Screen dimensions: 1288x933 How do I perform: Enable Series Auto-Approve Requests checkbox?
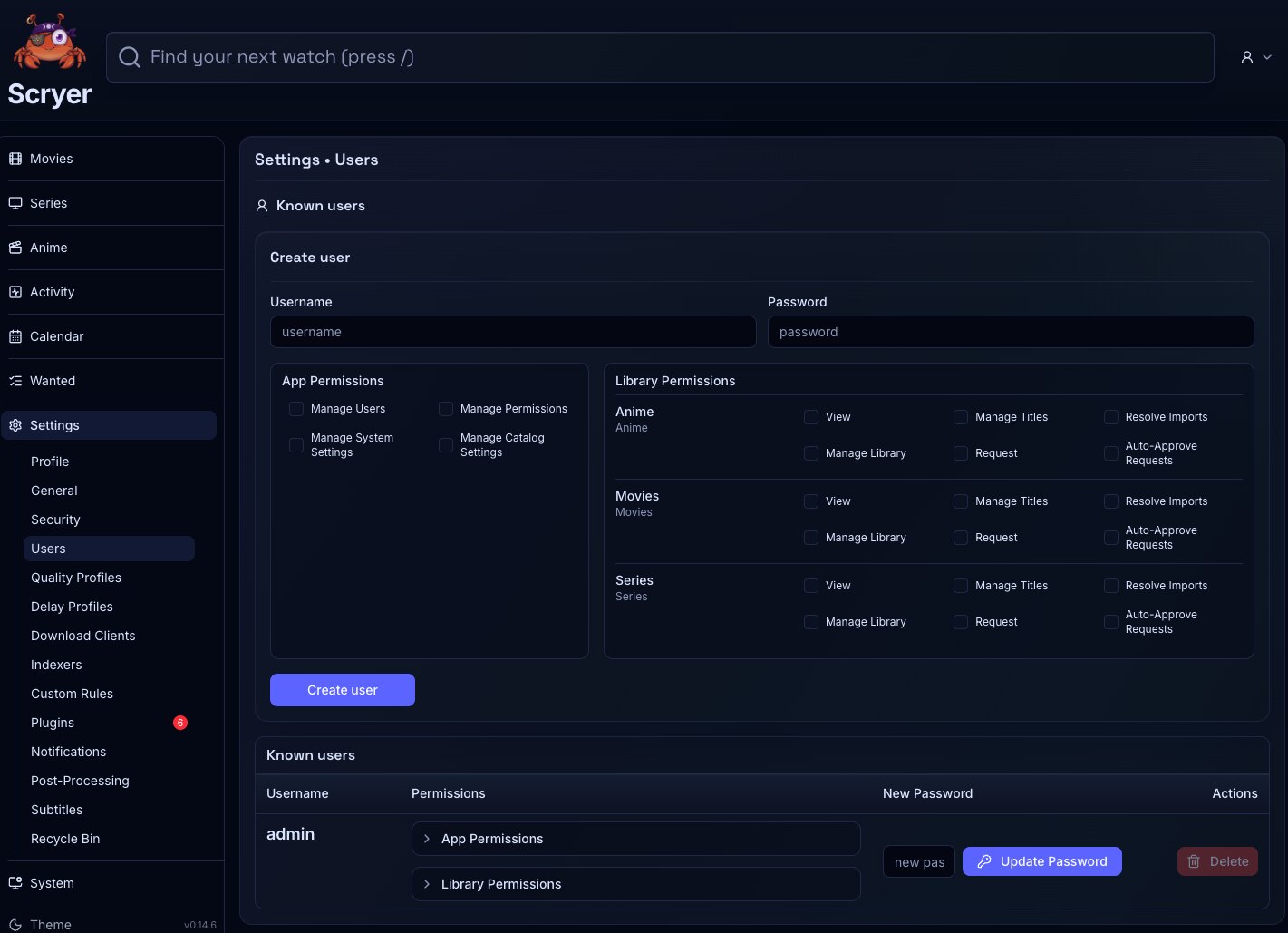1111,622
